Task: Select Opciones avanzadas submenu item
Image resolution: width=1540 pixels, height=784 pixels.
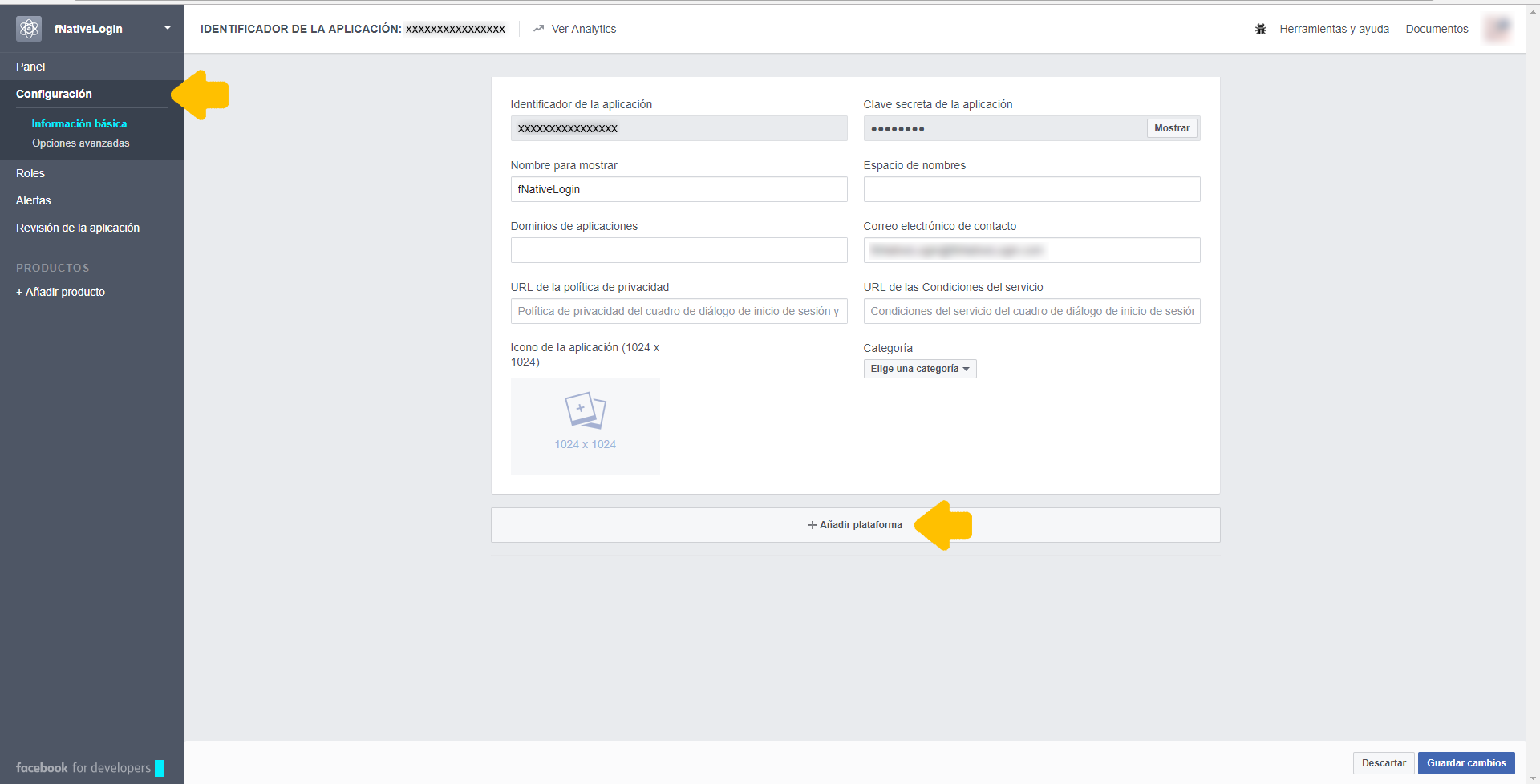Action: coord(80,143)
